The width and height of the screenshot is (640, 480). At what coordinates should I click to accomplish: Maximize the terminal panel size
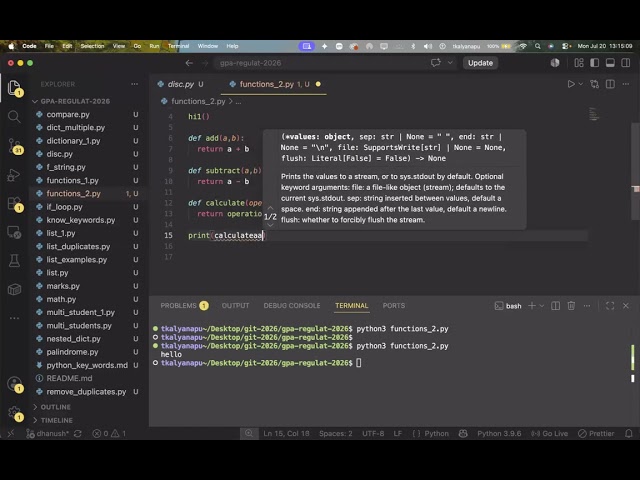pos(610,306)
